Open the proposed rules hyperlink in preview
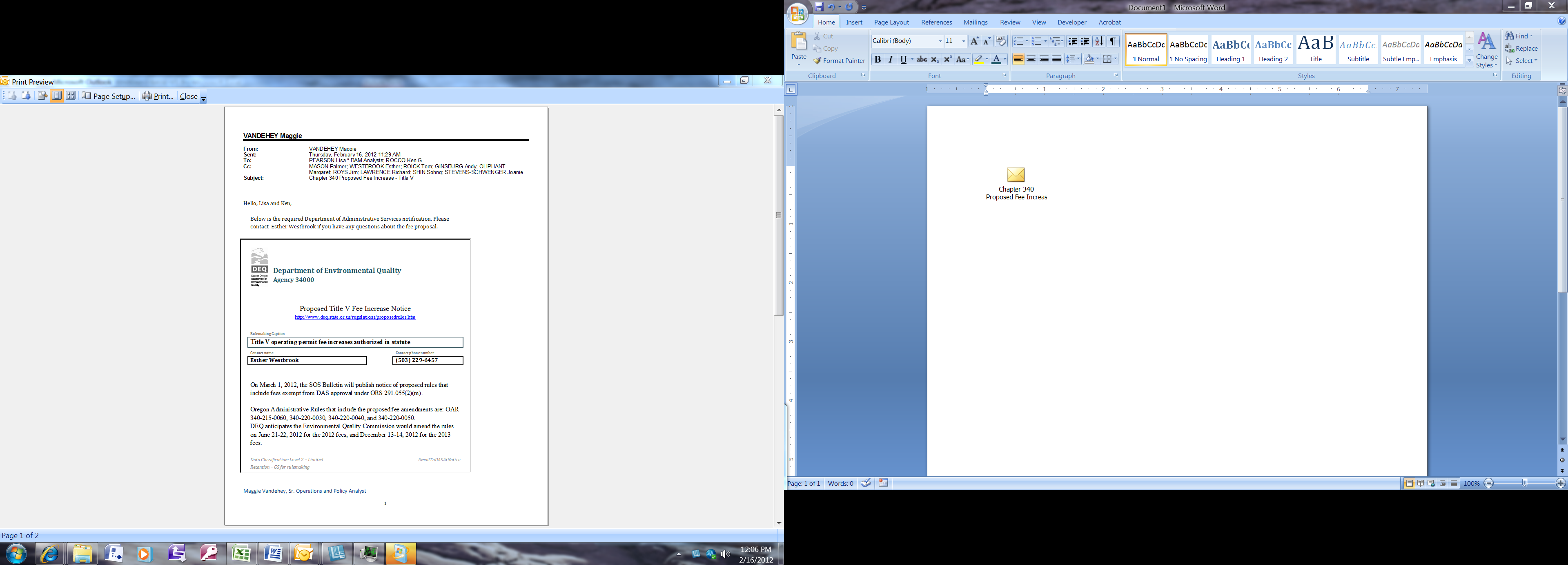Viewport: 1568px width, 565px height. coord(355,317)
